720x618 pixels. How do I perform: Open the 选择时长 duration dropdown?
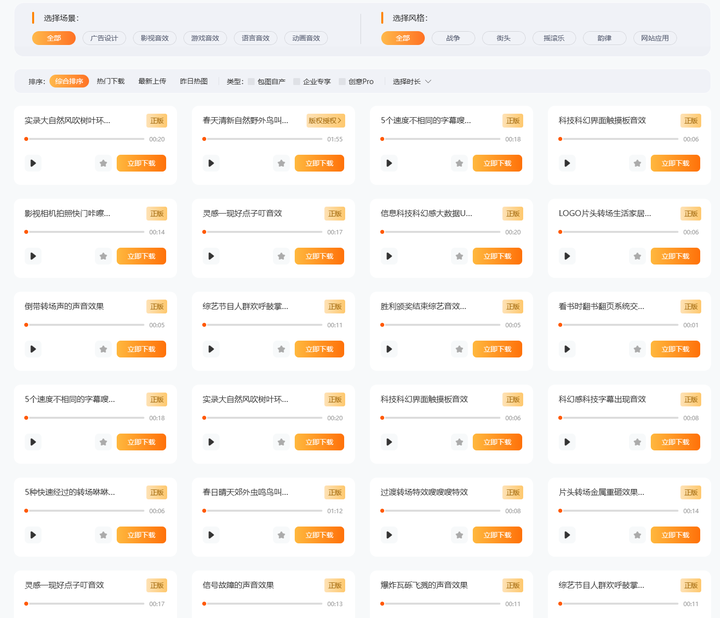click(x=411, y=81)
